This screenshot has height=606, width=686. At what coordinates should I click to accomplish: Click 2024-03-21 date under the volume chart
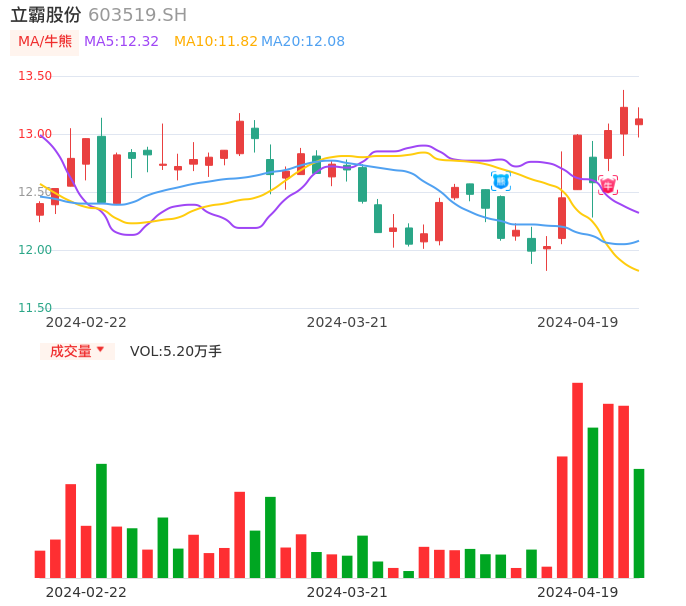pyautogui.click(x=347, y=592)
